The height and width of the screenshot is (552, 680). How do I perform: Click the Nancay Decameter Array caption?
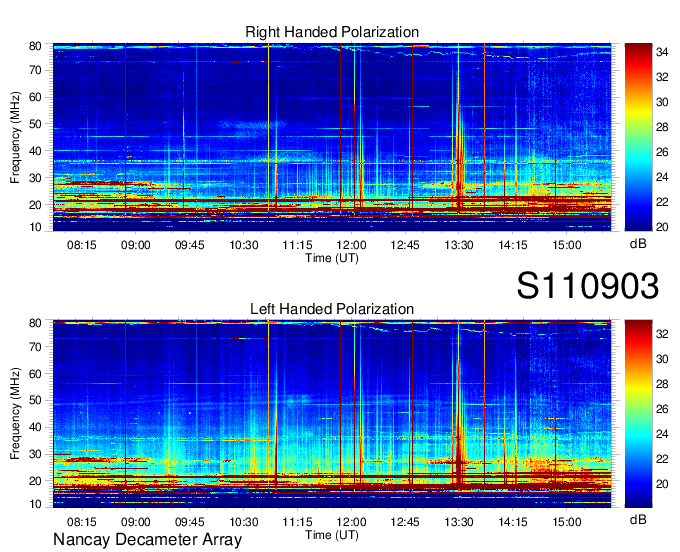click(x=147, y=540)
